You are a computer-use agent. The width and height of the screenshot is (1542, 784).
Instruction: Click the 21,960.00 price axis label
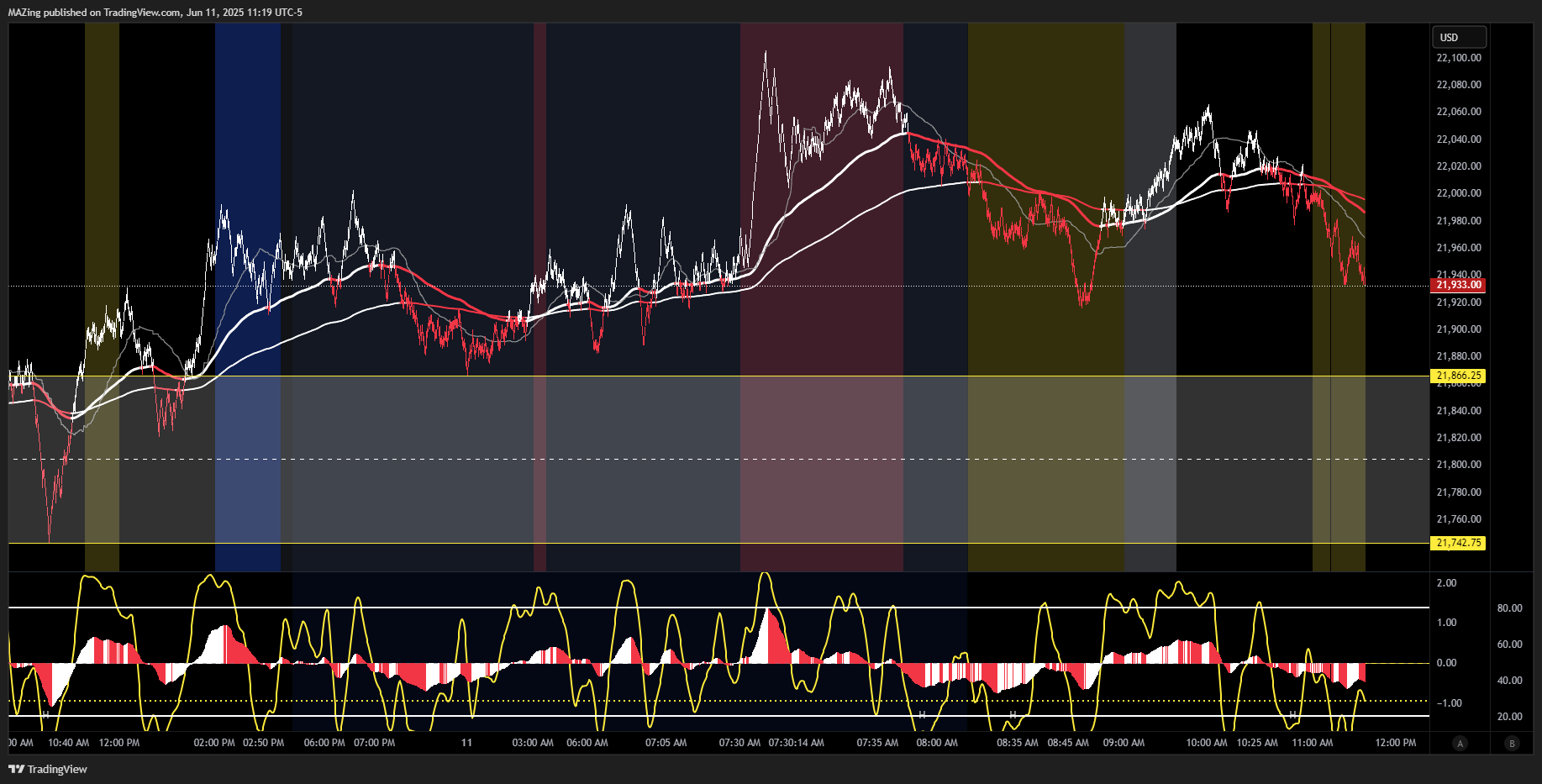[1459, 248]
